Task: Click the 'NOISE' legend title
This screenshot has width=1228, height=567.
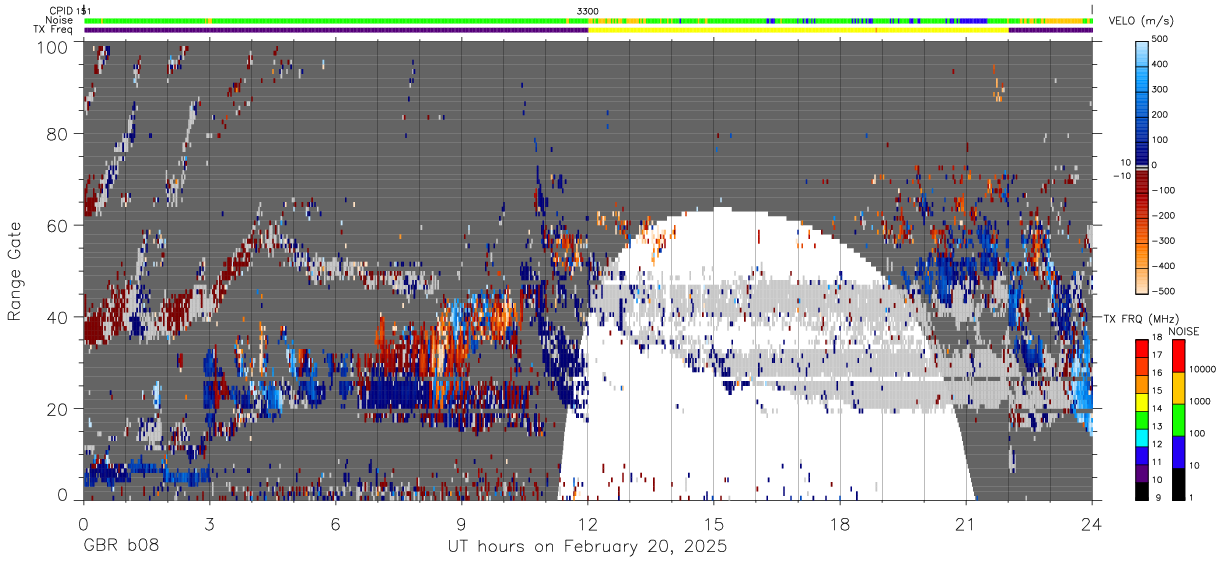Action: click(x=1184, y=331)
